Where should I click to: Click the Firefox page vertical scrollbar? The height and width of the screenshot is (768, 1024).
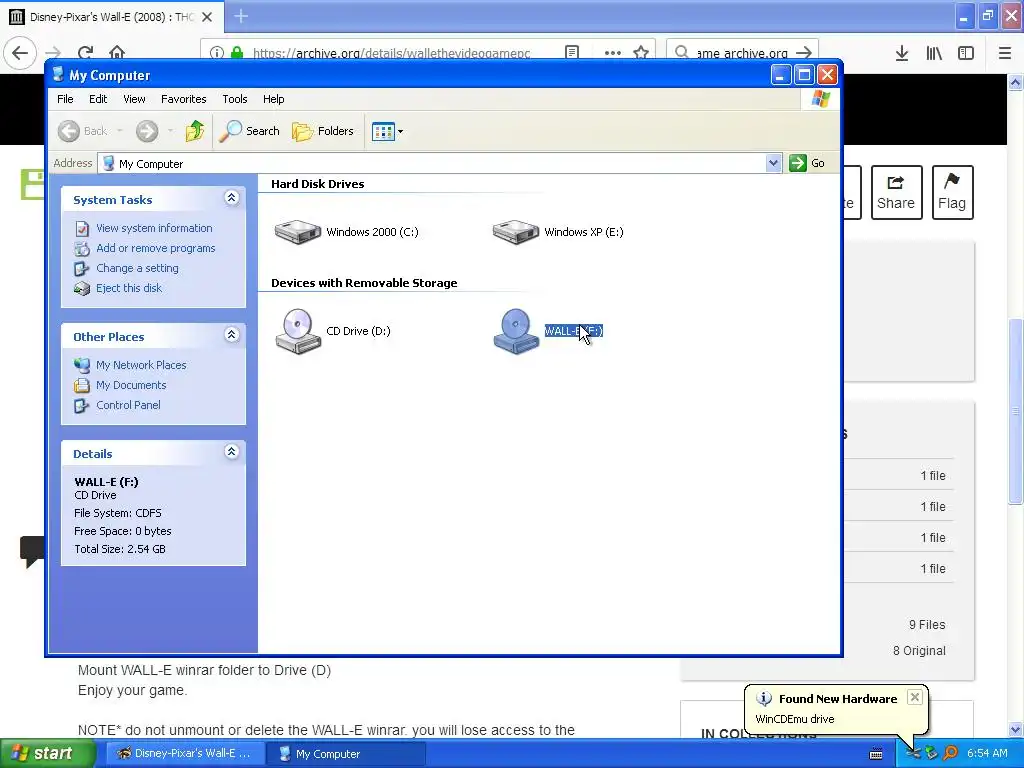pos(1016,411)
